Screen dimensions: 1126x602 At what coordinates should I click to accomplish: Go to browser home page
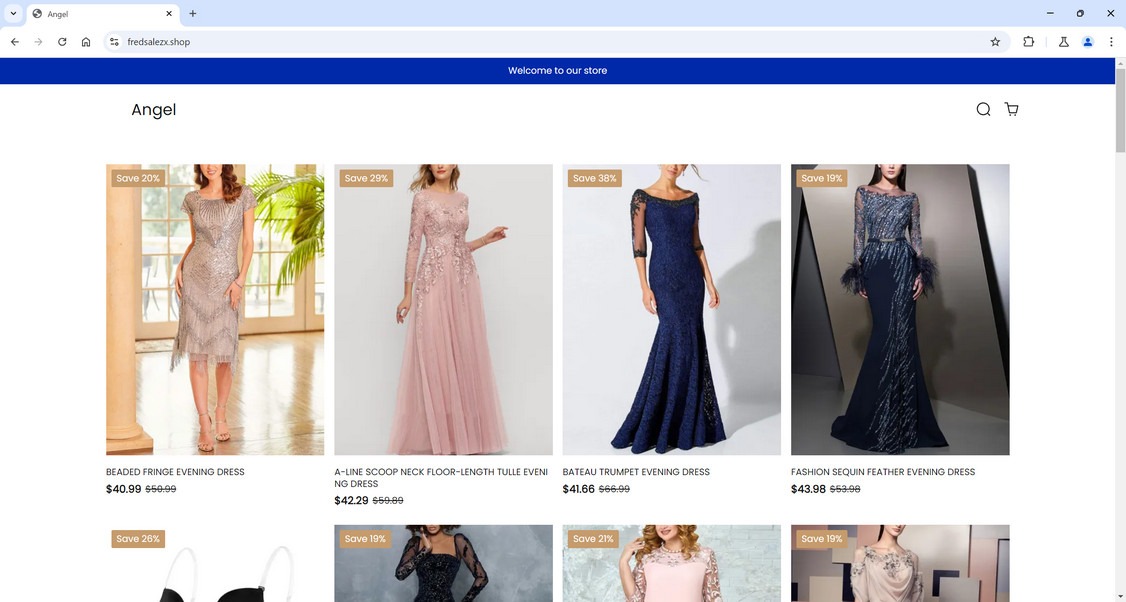point(85,42)
